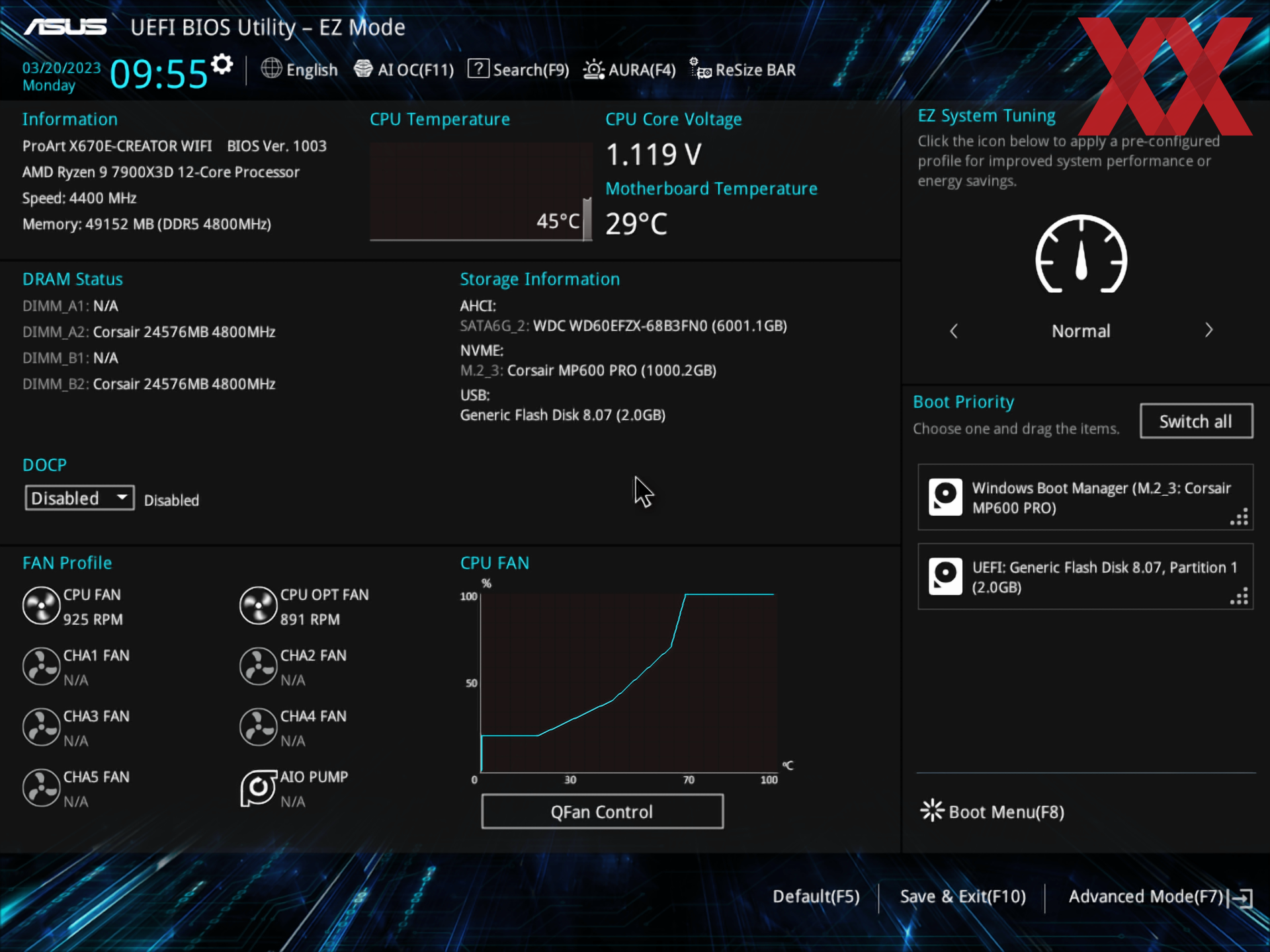Click DIMM_B2 Corsair memory entry
1270x952 pixels.
[149, 384]
